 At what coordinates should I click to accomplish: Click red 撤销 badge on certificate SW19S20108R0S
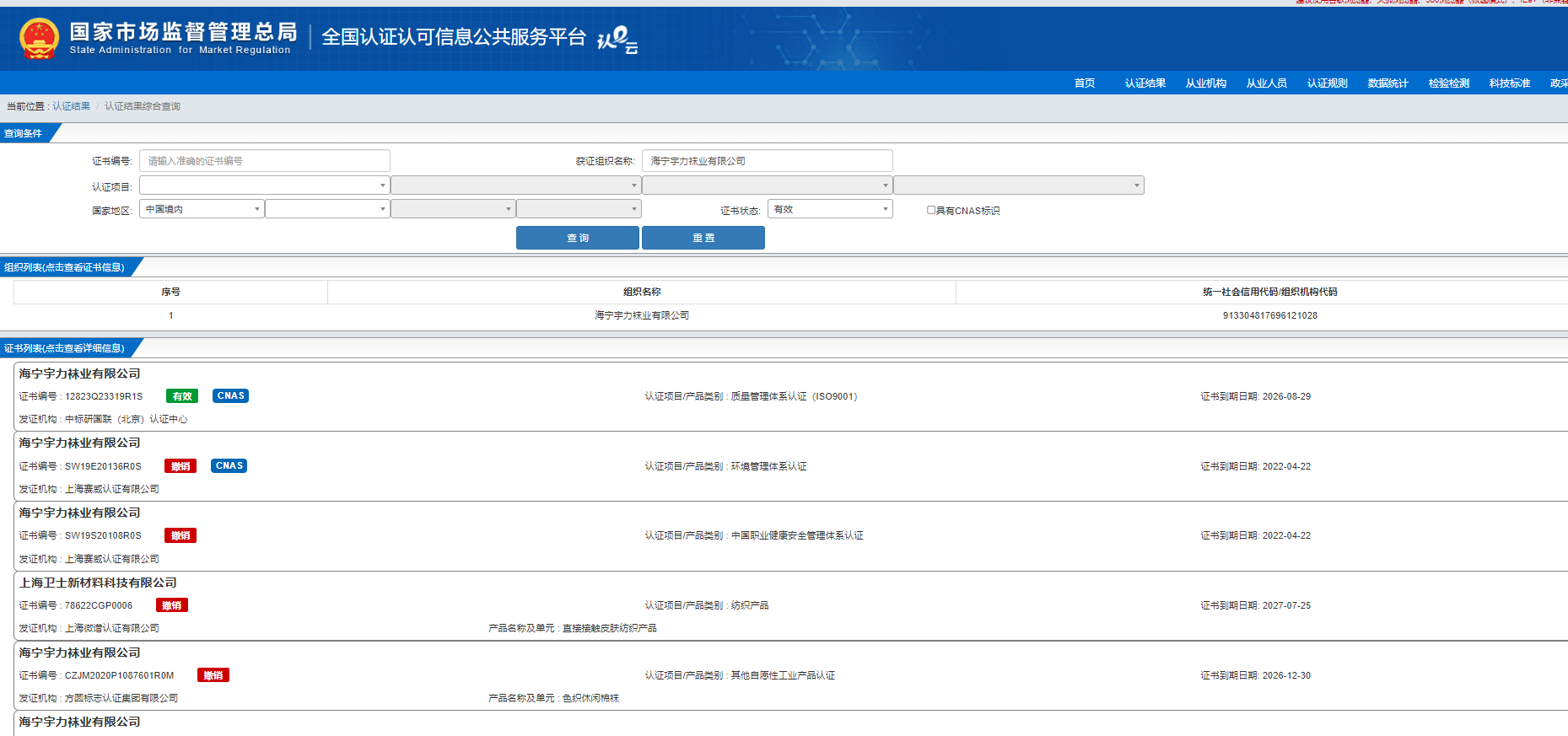tap(181, 536)
